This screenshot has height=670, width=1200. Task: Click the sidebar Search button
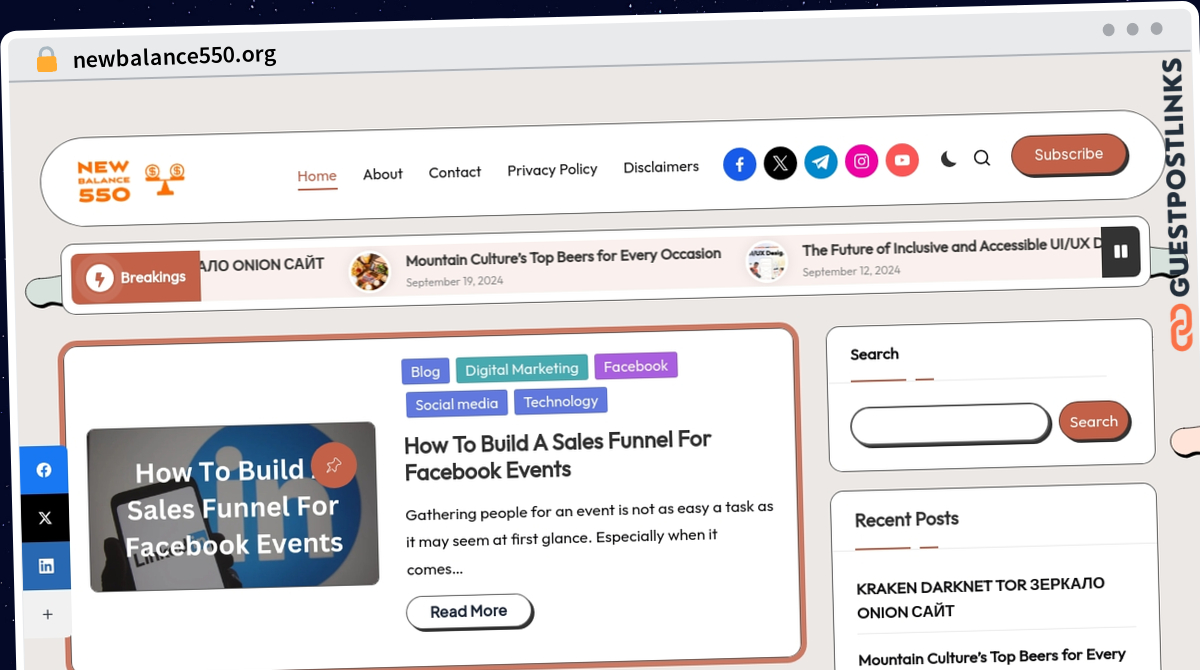(x=1094, y=421)
